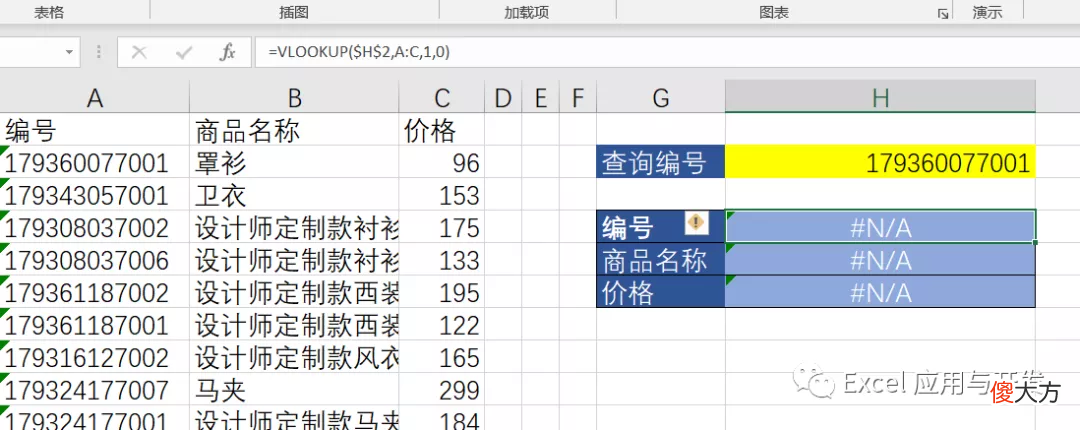Select #N/A result next to 价格
Screen dimensions: 1080x430
coord(880,292)
